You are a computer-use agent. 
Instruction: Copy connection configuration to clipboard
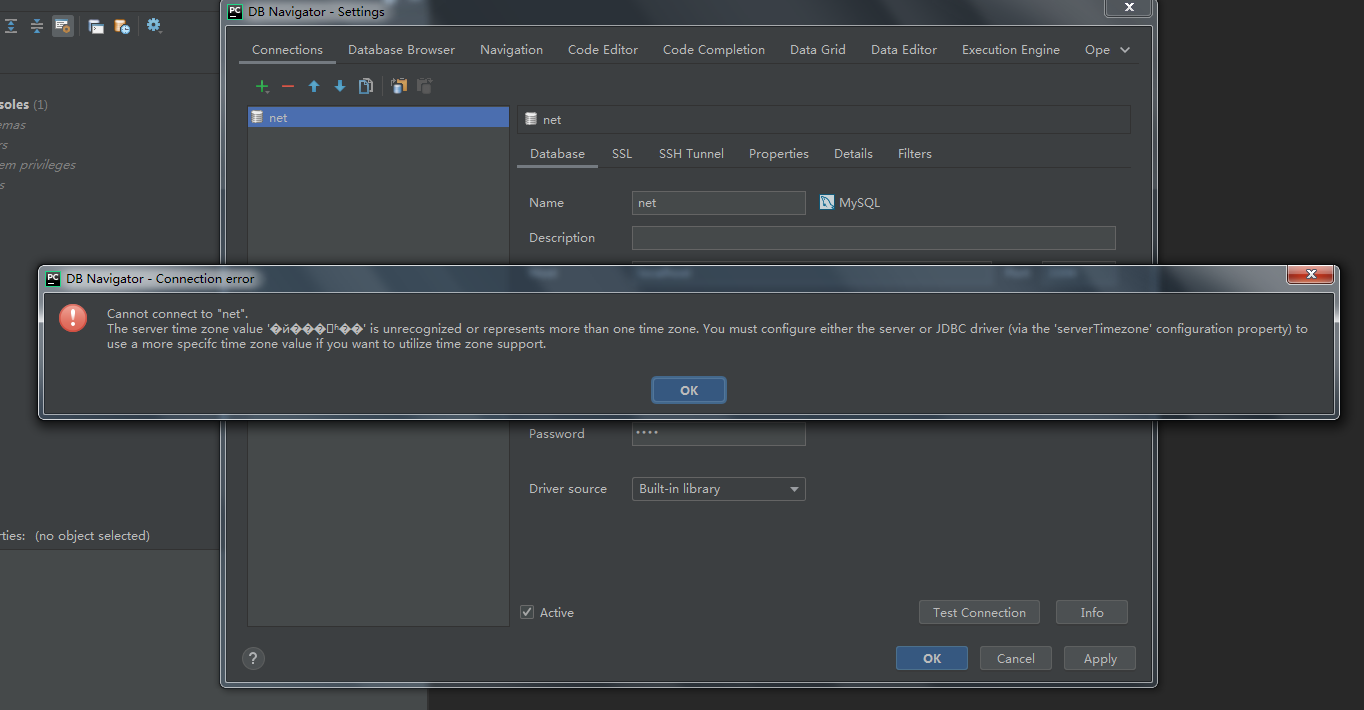399,86
